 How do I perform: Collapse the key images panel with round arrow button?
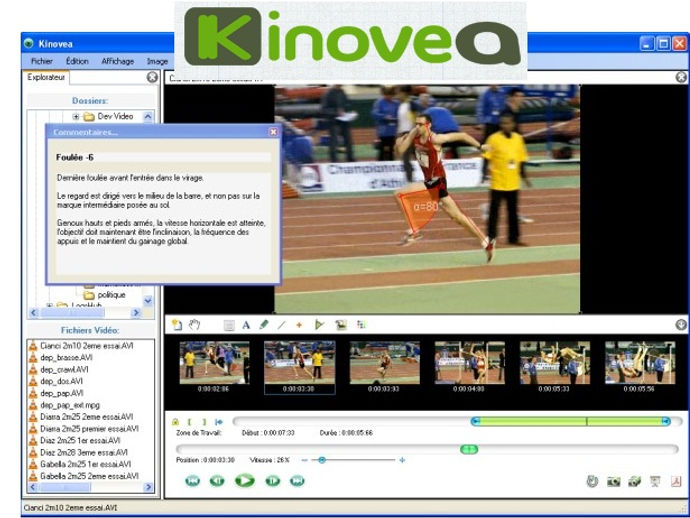coord(681,325)
